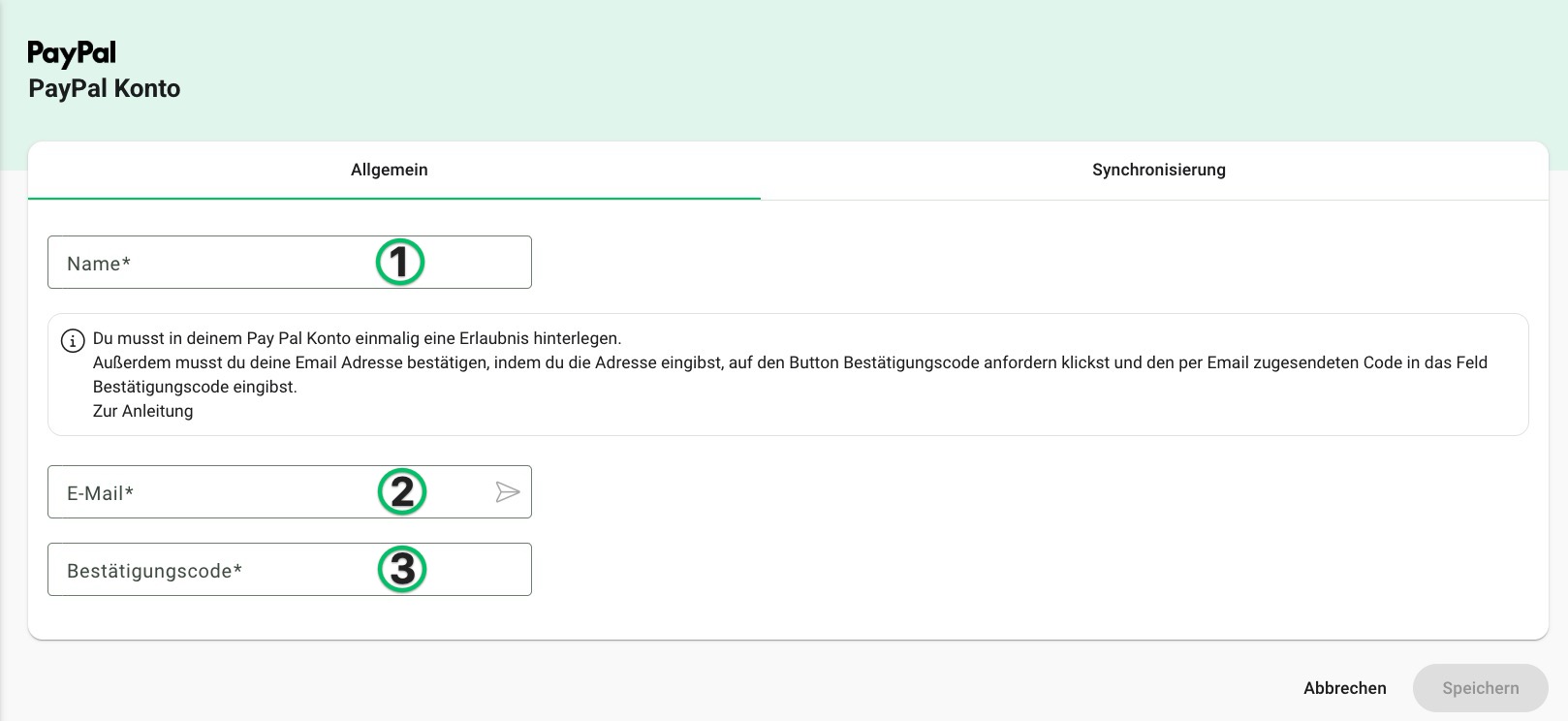
Task: Click the send confirmation code arrow icon
Action: pos(508,492)
